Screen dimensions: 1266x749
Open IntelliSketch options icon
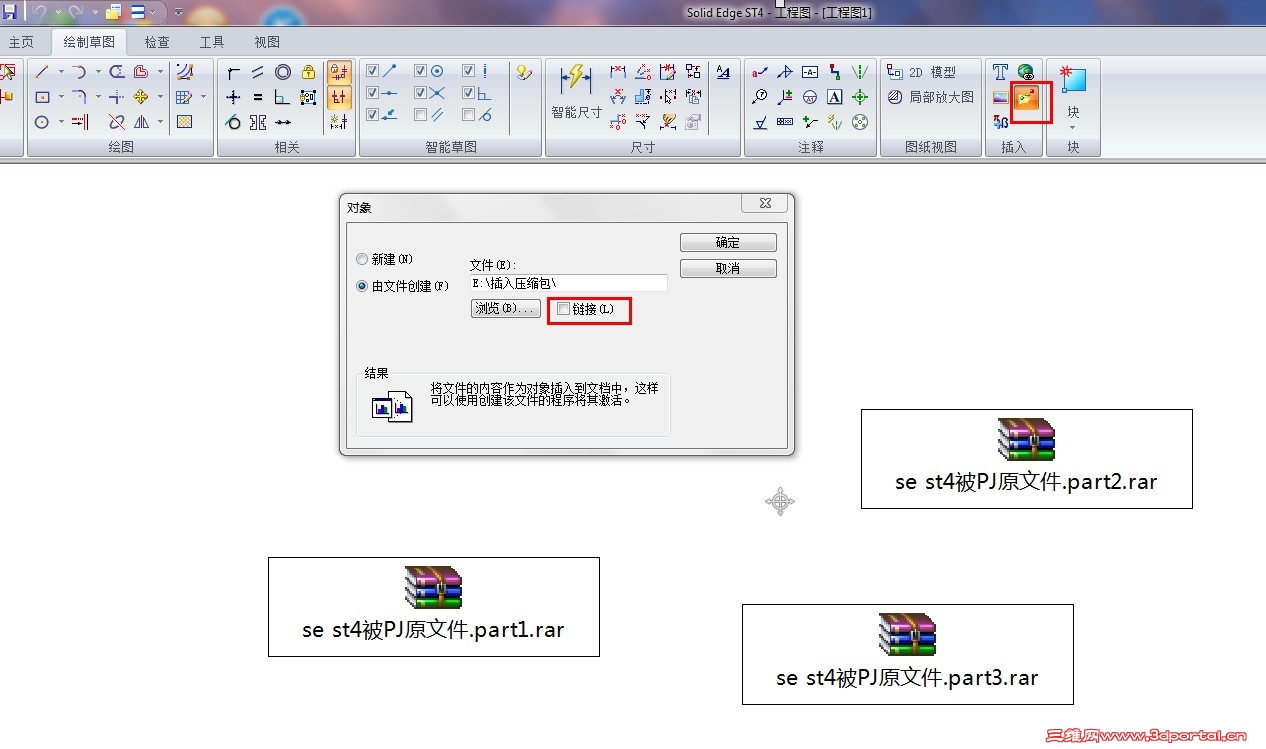(x=524, y=72)
